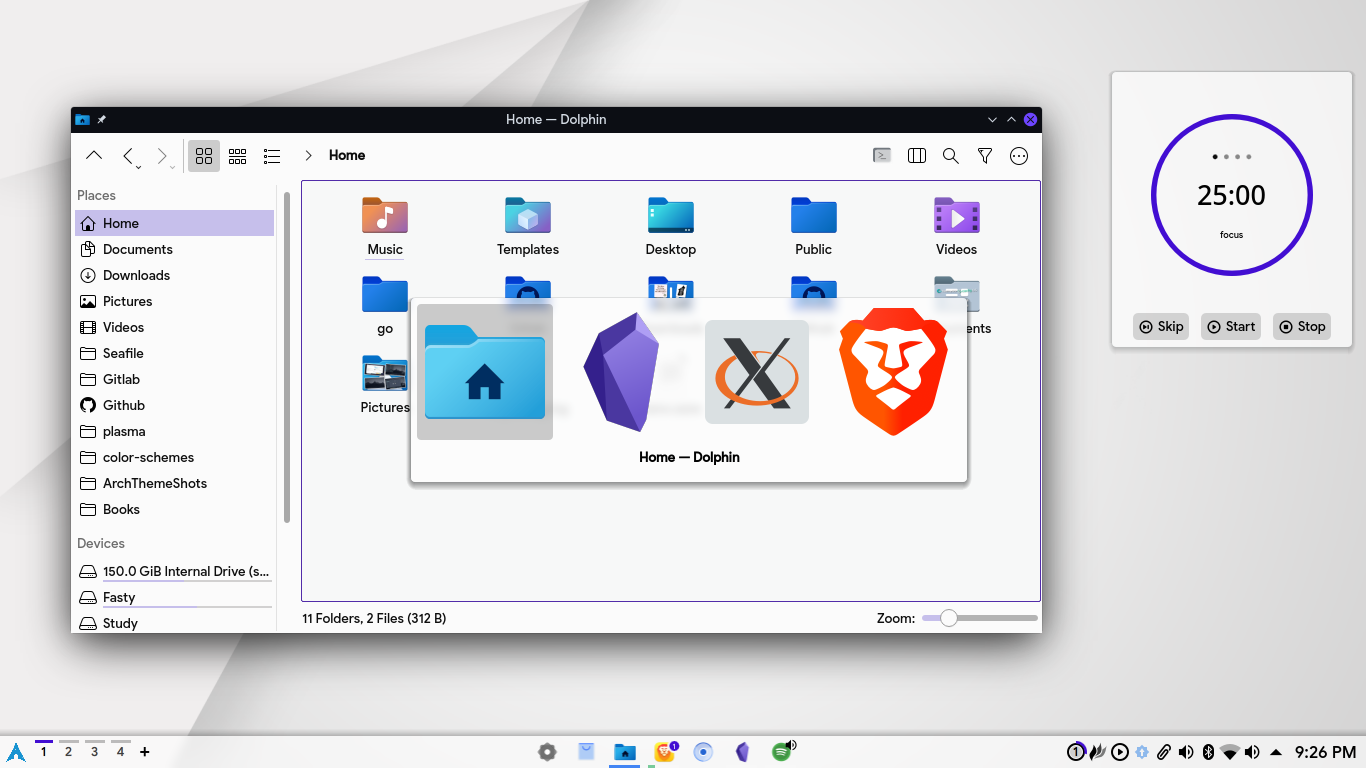Switch Dolphin to Icons view mode
This screenshot has width=1366, height=768.
point(204,155)
